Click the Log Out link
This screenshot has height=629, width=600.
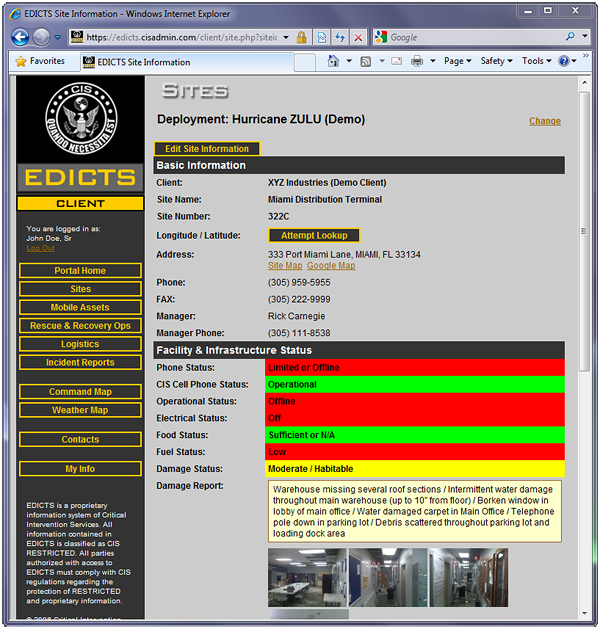coord(40,248)
